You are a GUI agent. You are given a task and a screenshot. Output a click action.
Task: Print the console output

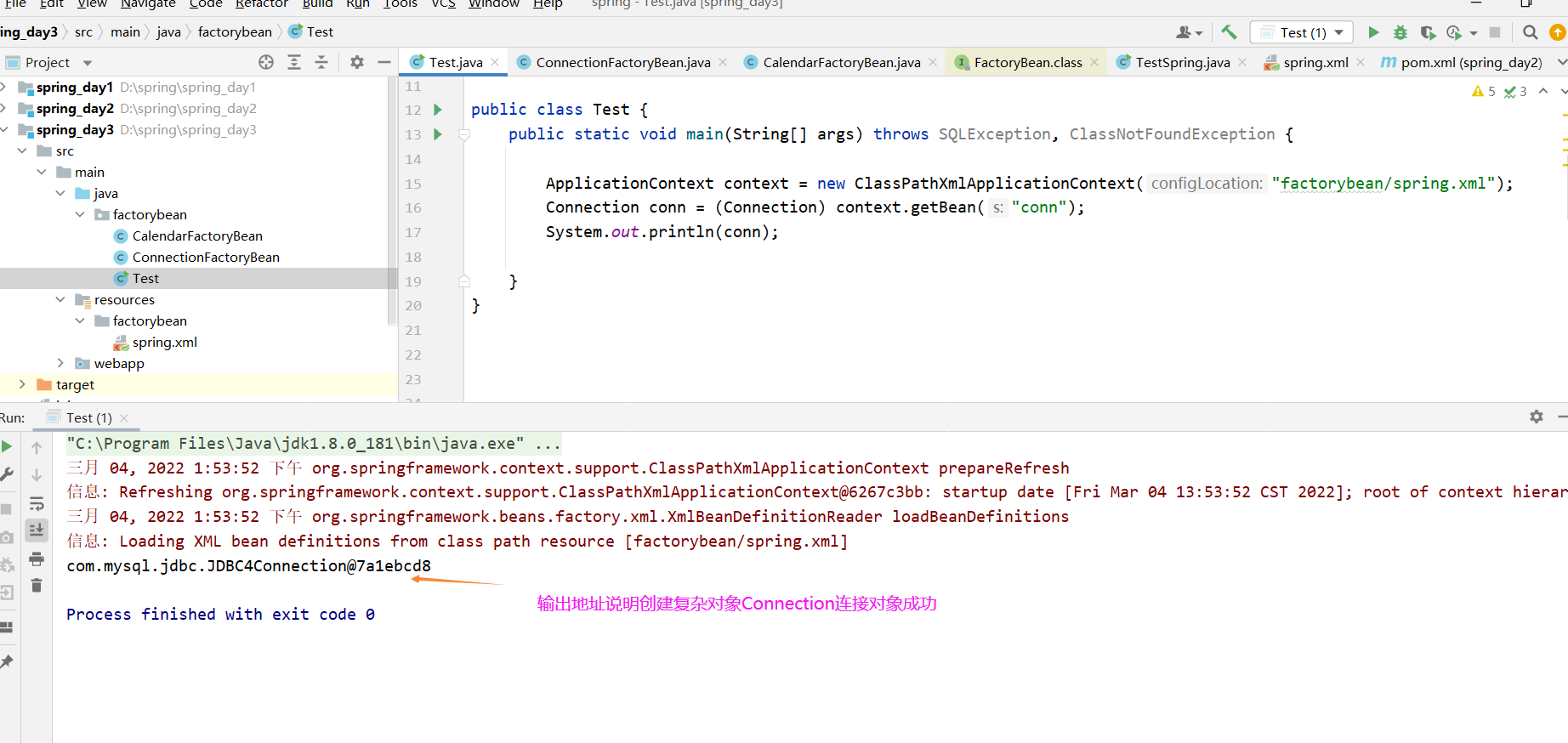click(x=37, y=559)
